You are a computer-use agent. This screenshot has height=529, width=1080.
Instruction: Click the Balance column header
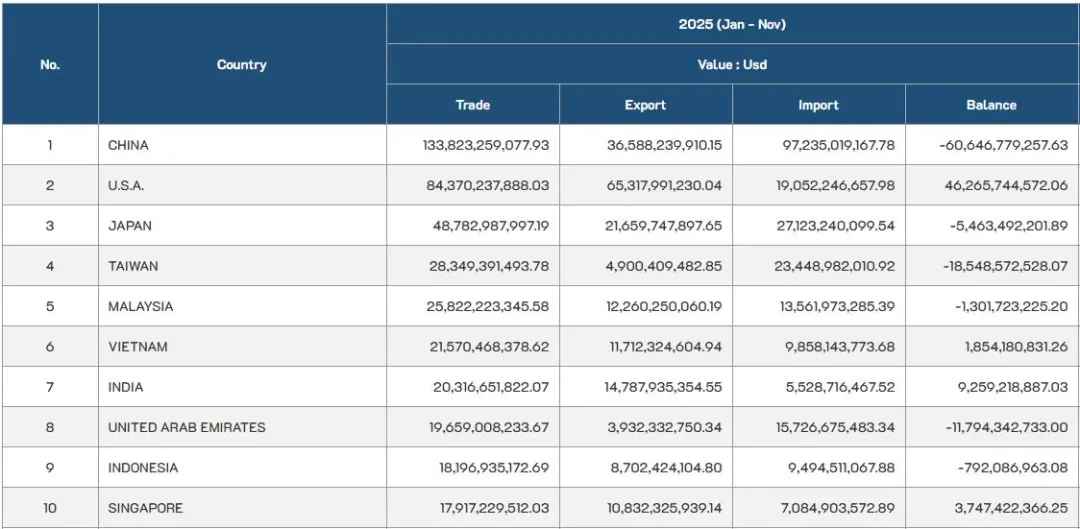click(x=991, y=105)
